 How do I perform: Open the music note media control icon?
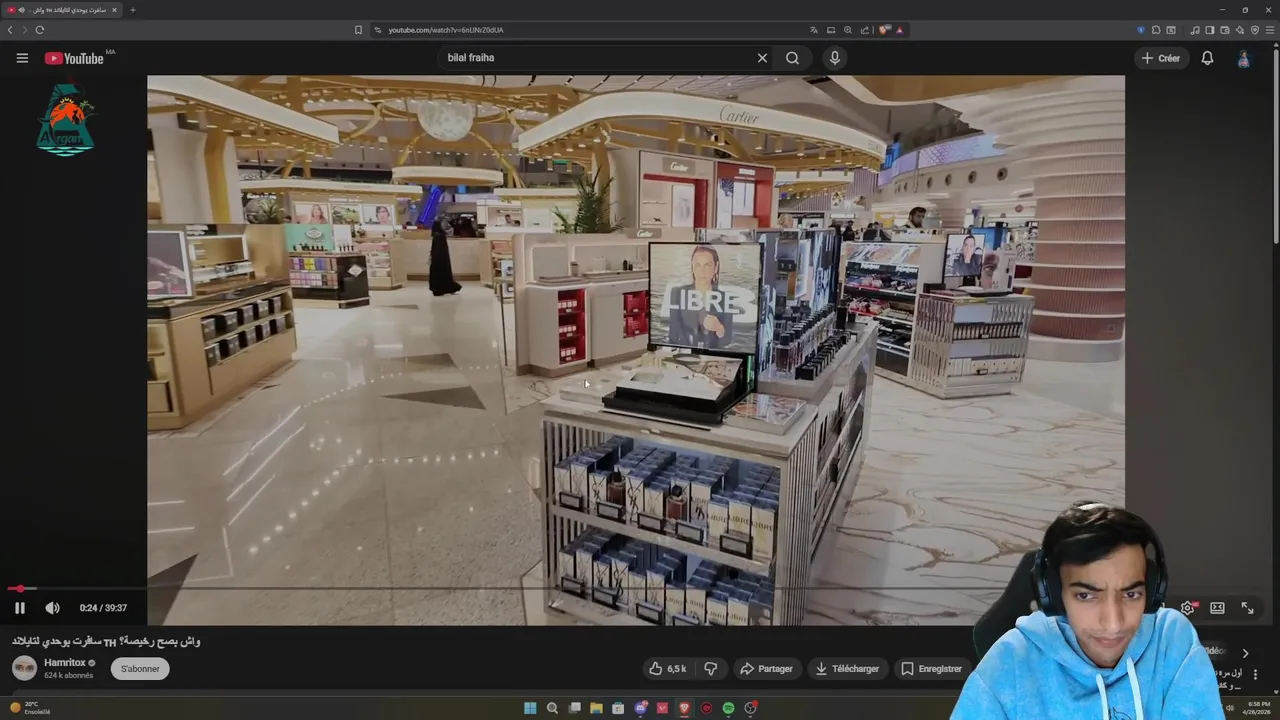[1195, 30]
